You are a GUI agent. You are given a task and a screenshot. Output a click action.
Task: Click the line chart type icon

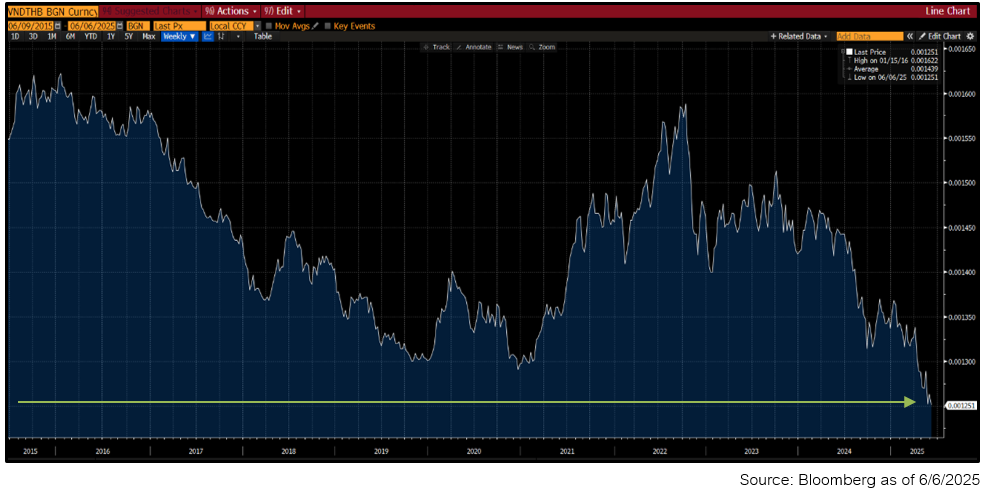pos(208,36)
